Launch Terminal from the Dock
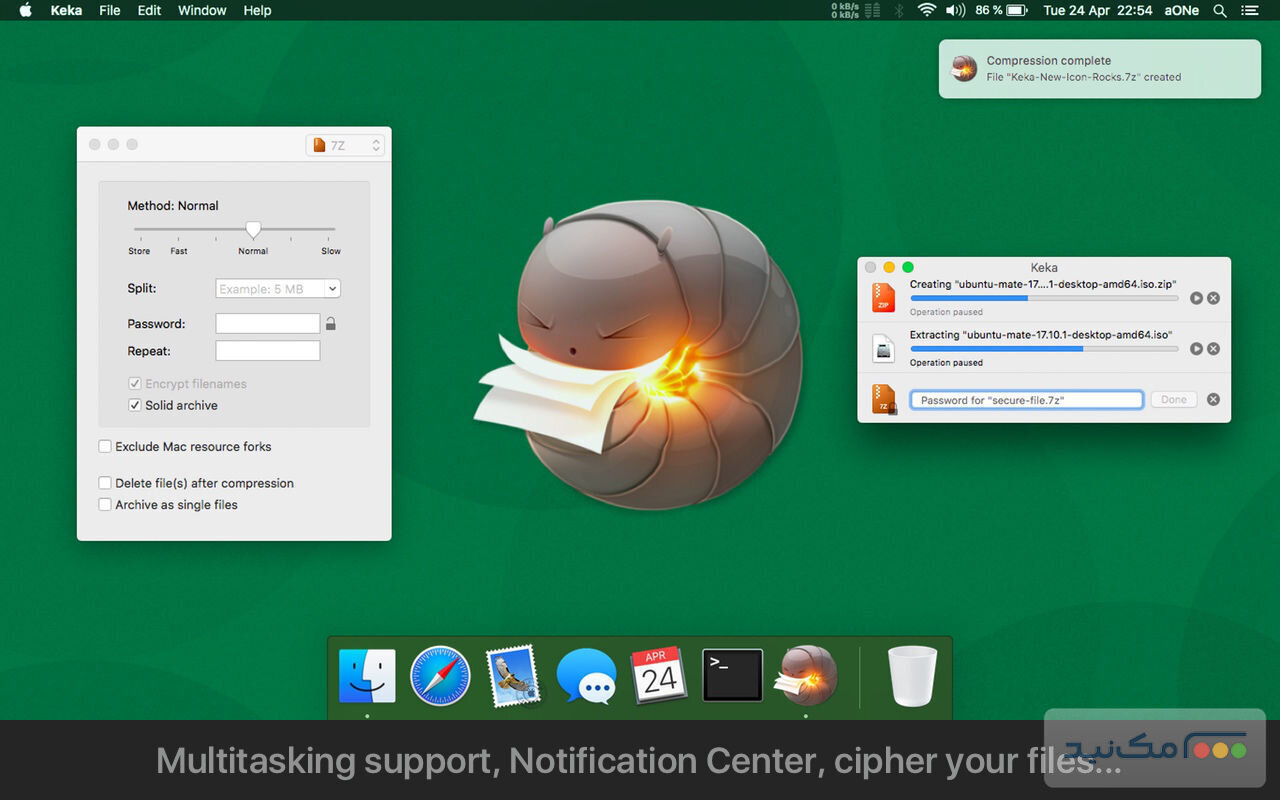This screenshot has height=800, width=1280. pyautogui.click(x=732, y=675)
